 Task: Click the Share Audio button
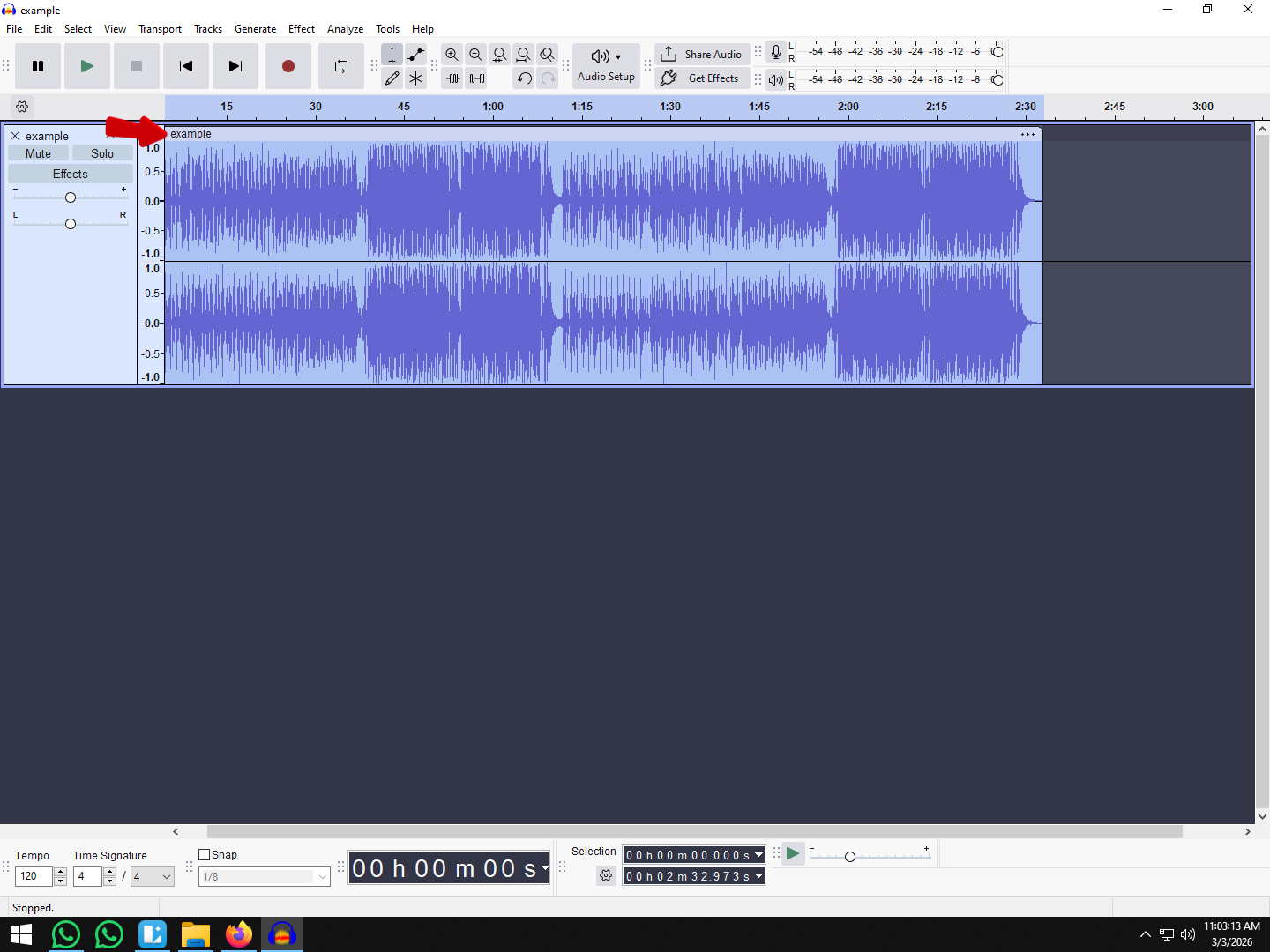(702, 54)
